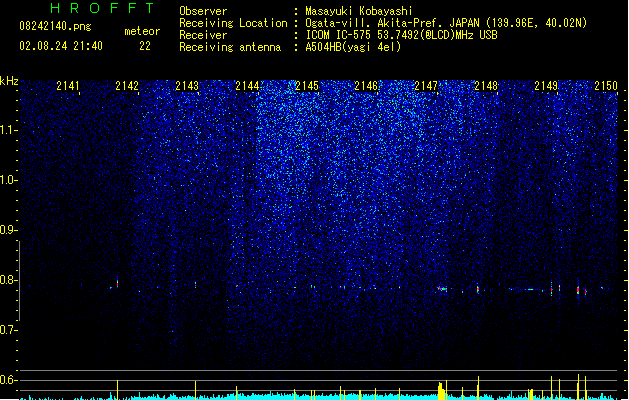Click the 2146 time marker
The image size is (629, 400).
[366, 86]
